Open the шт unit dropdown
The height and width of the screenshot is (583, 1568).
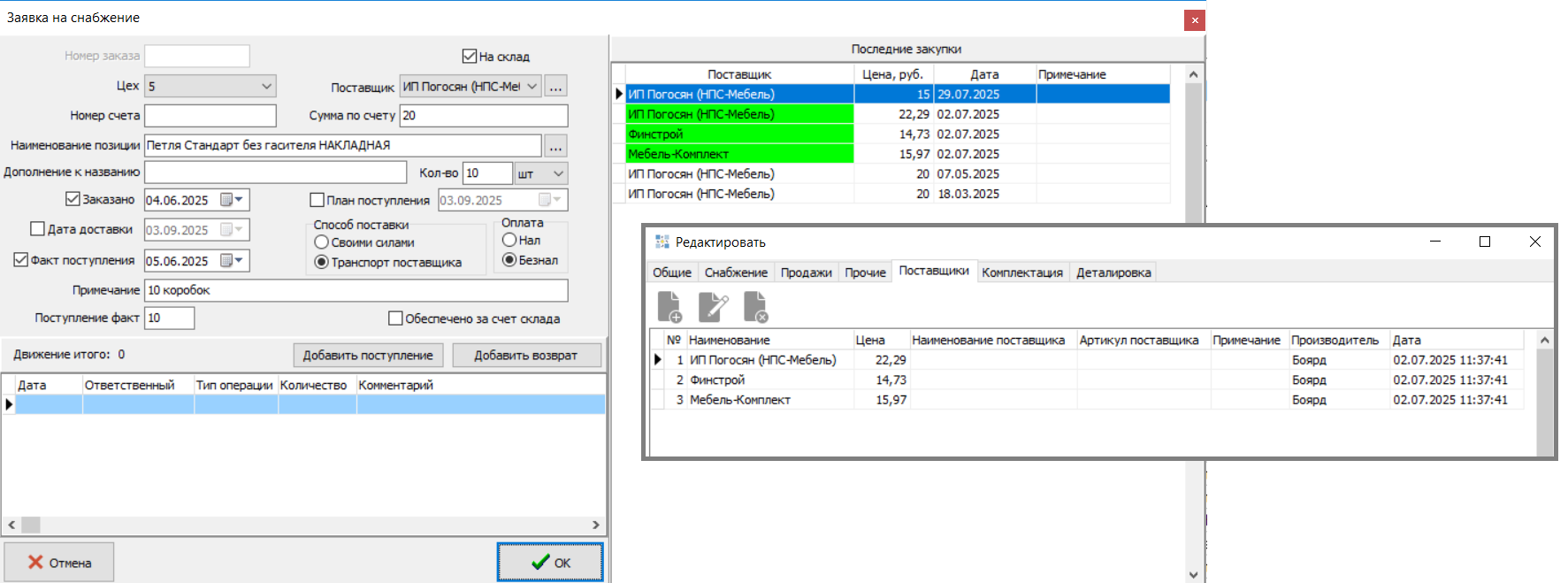(558, 173)
